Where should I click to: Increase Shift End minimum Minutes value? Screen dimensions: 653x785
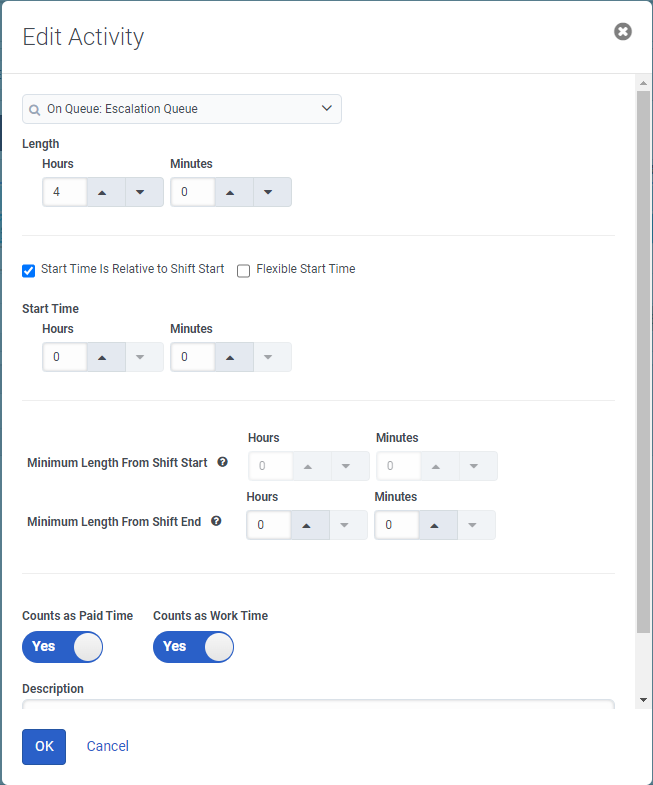tap(435, 525)
